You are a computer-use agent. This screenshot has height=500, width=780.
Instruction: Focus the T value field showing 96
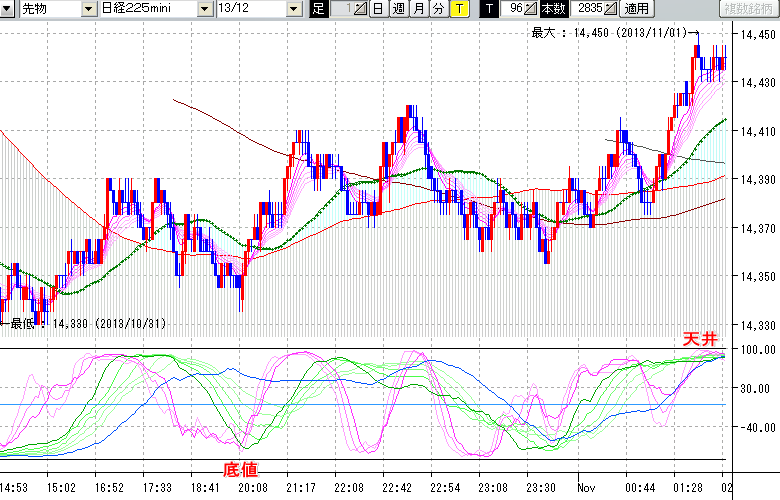(511, 9)
